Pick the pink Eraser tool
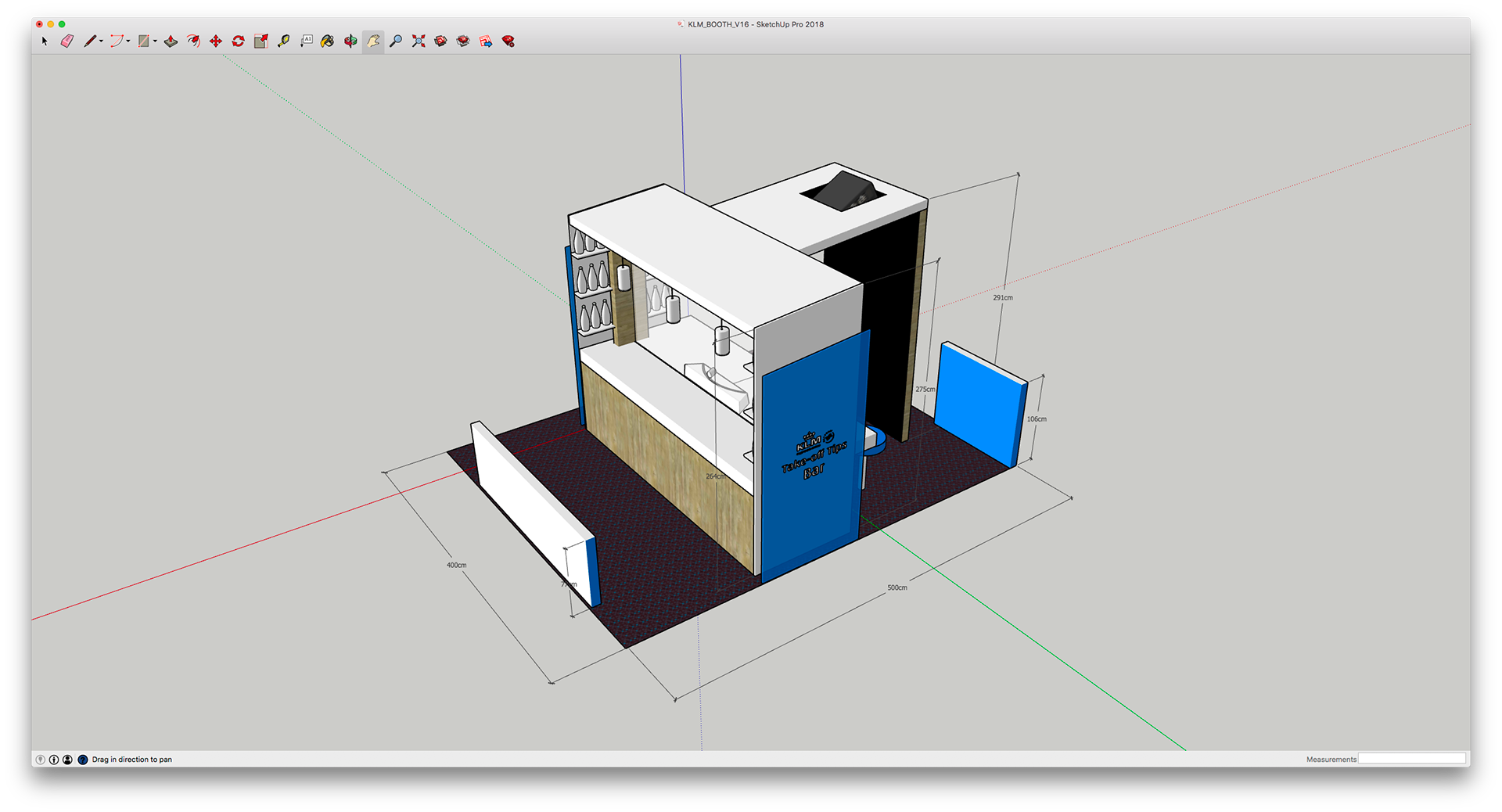Screen dimensions: 1502x812 [67, 41]
